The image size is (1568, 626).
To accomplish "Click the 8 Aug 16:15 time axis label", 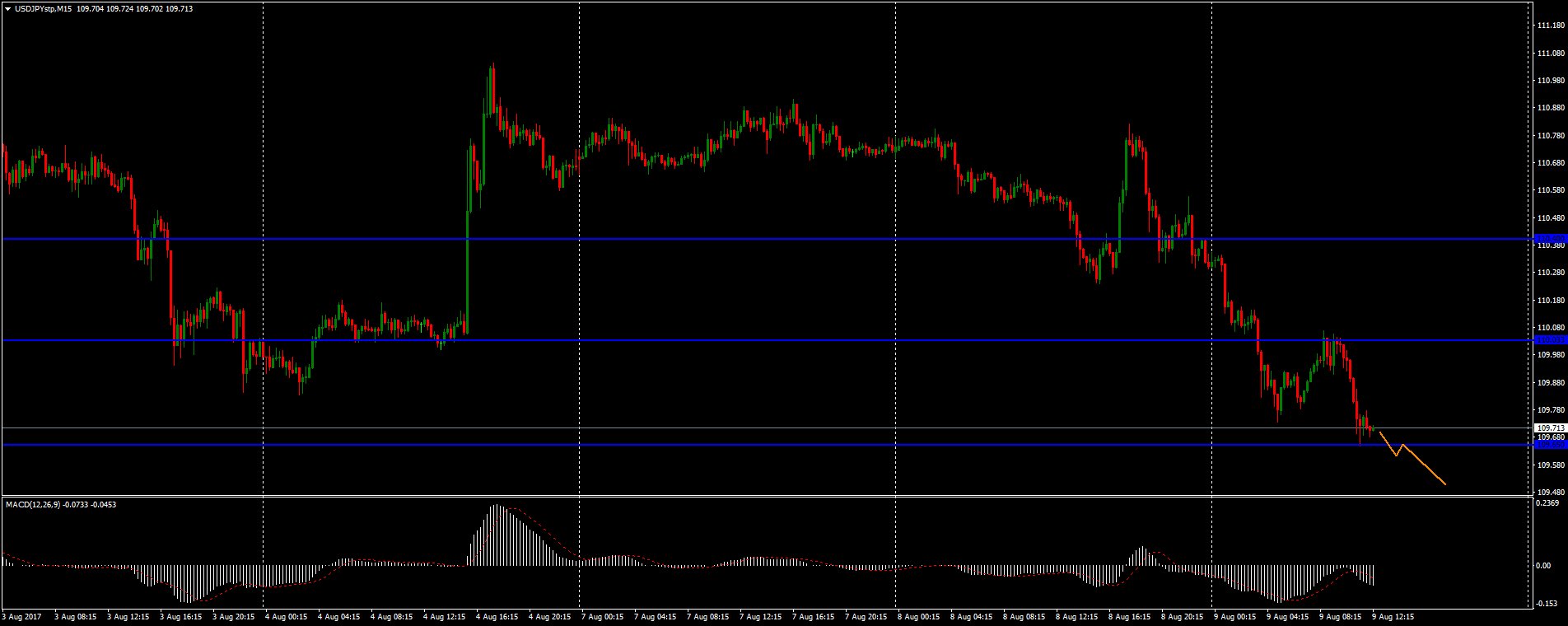I will point(1129,616).
